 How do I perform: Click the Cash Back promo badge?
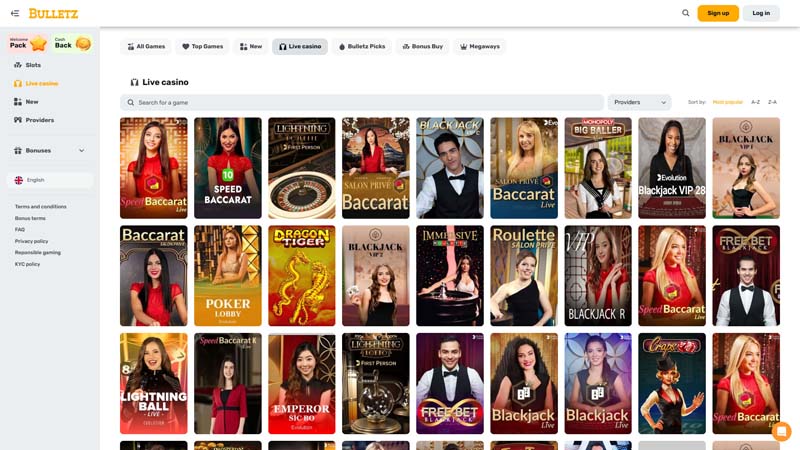point(73,43)
